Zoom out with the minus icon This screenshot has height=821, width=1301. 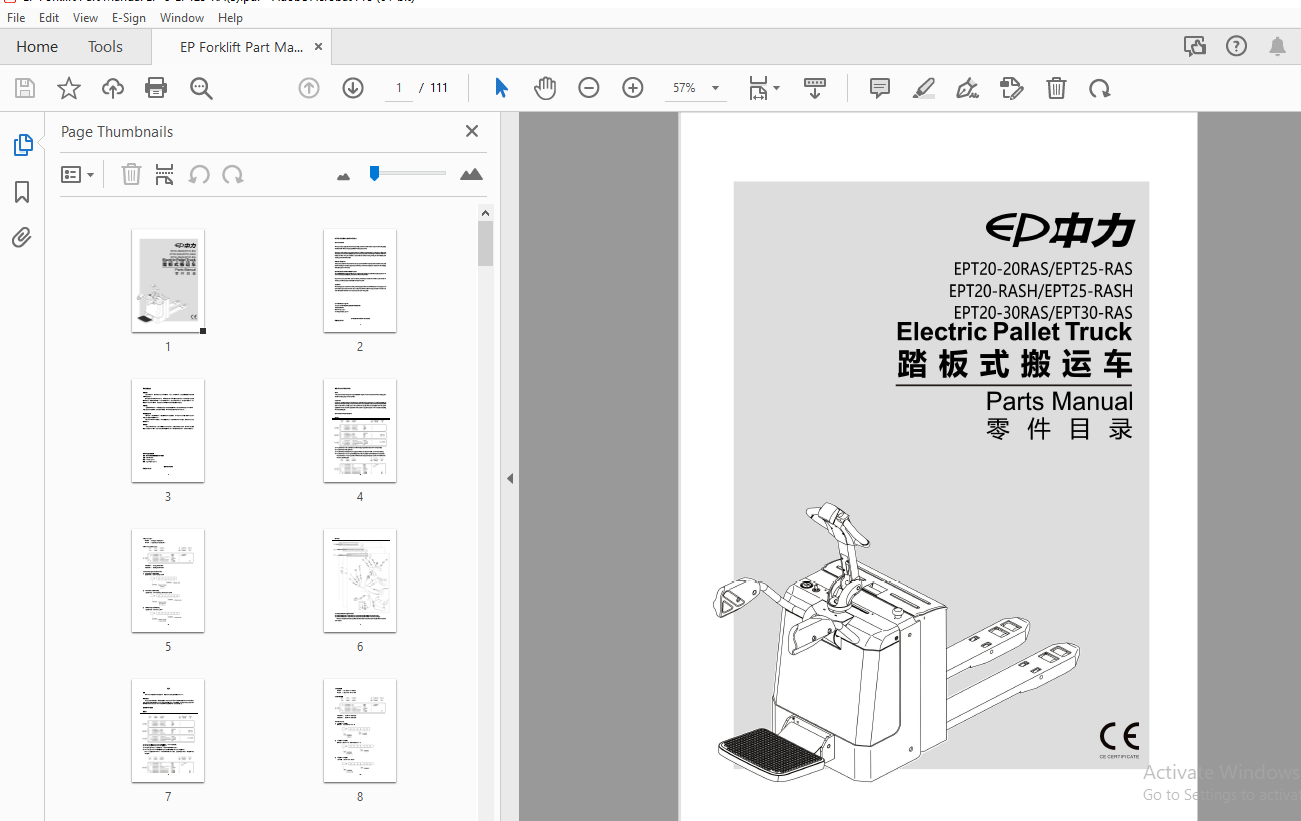point(589,88)
